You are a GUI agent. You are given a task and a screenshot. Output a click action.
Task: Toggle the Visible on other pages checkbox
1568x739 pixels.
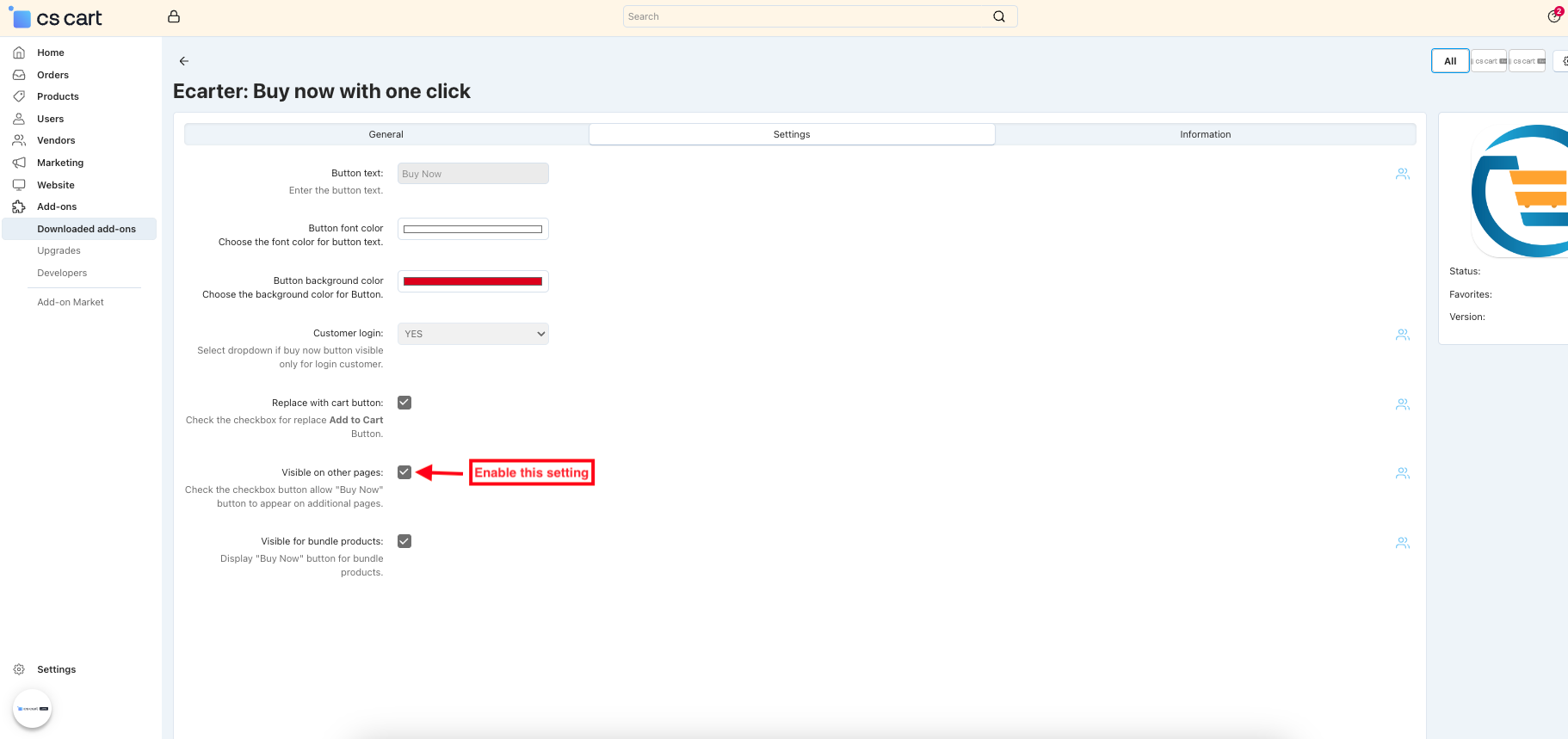tap(404, 472)
